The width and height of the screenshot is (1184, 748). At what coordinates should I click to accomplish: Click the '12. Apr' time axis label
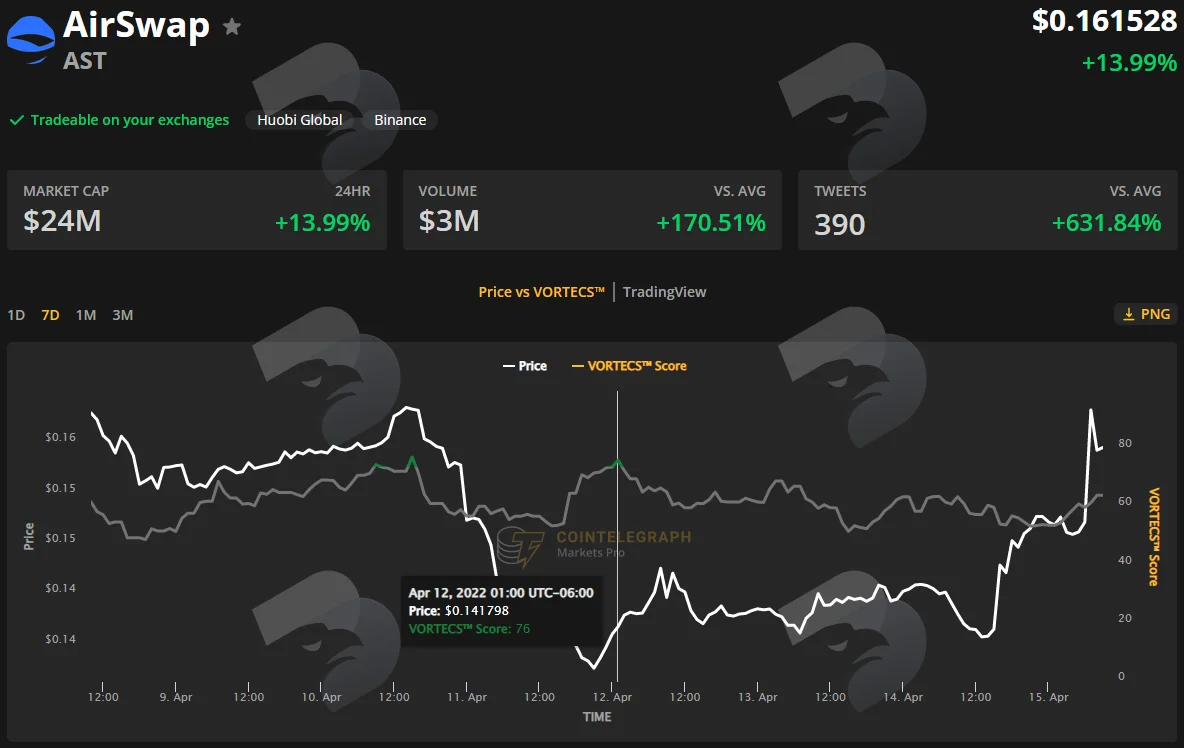coord(612,697)
